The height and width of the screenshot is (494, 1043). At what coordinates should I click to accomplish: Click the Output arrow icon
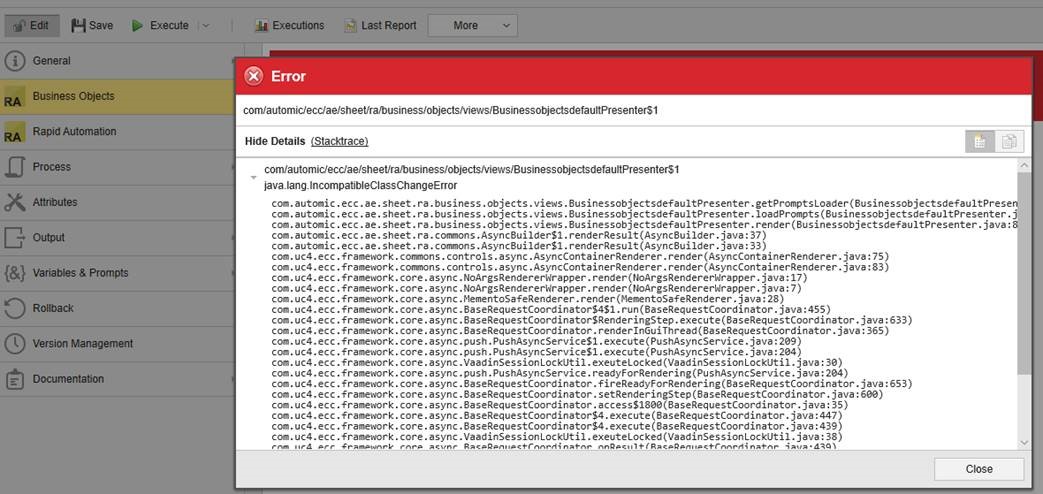15,237
